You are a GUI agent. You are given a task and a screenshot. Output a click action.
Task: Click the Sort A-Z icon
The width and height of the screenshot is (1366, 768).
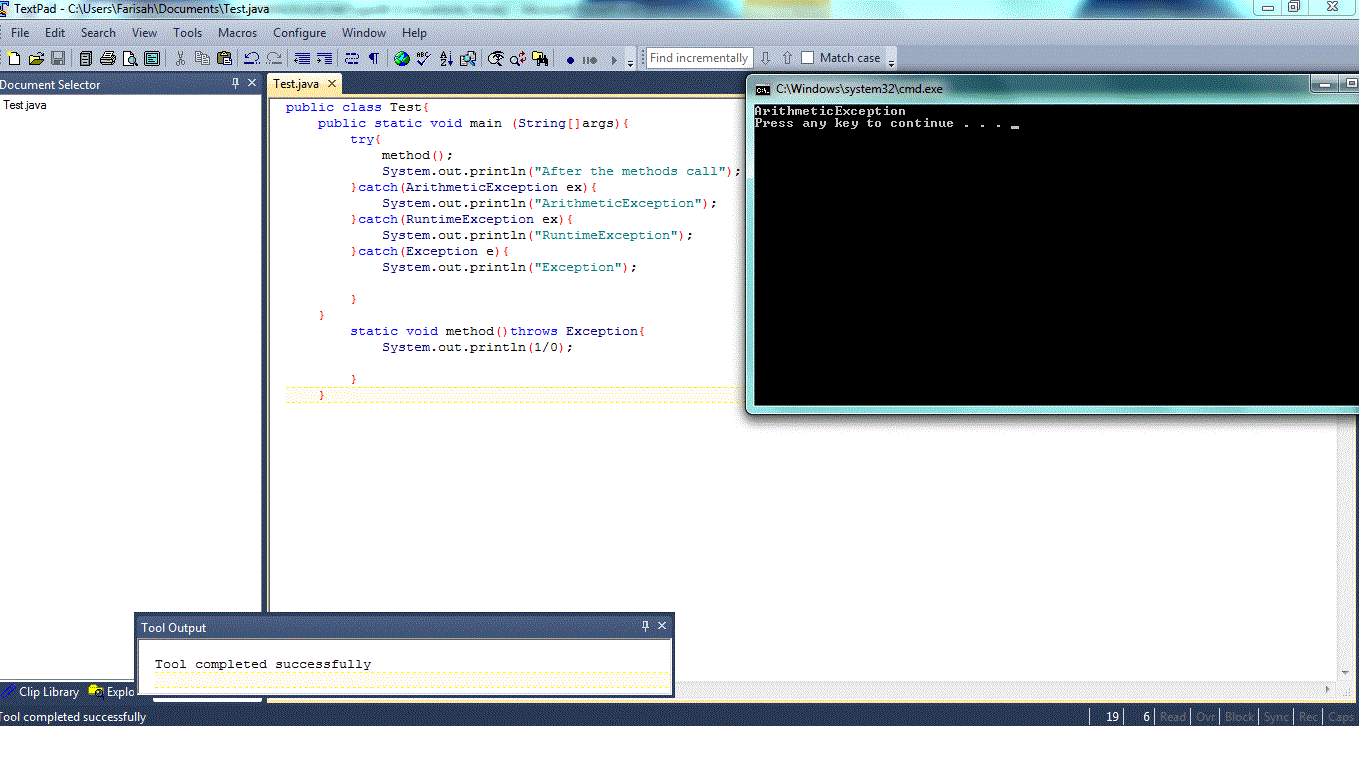pos(446,59)
